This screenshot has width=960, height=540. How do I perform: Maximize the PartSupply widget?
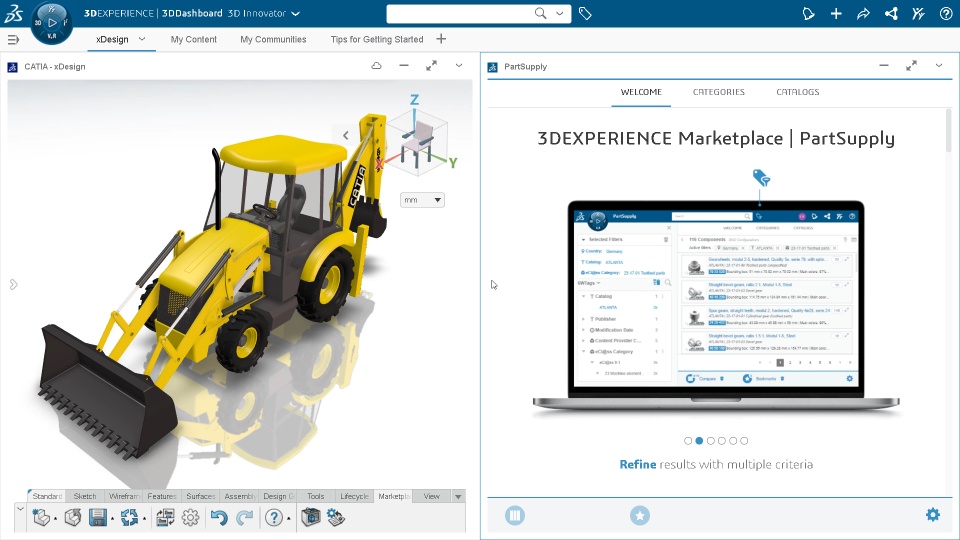[x=911, y=66]
